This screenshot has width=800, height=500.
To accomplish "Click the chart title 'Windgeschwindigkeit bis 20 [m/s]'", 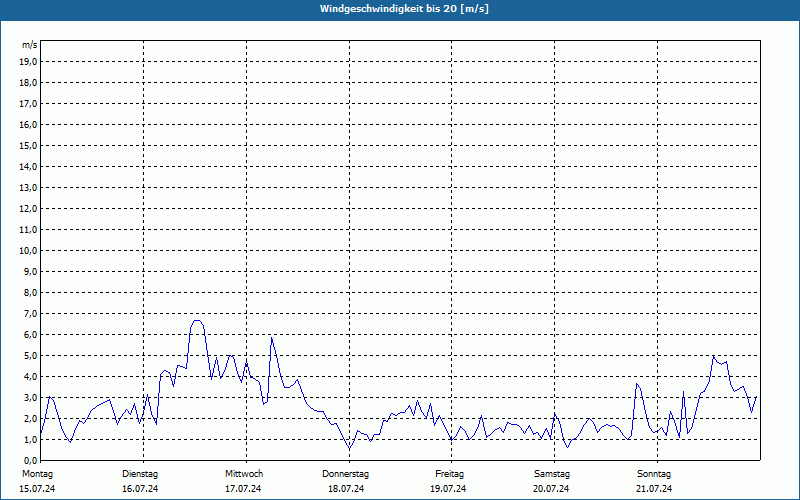I will [404, 9].
